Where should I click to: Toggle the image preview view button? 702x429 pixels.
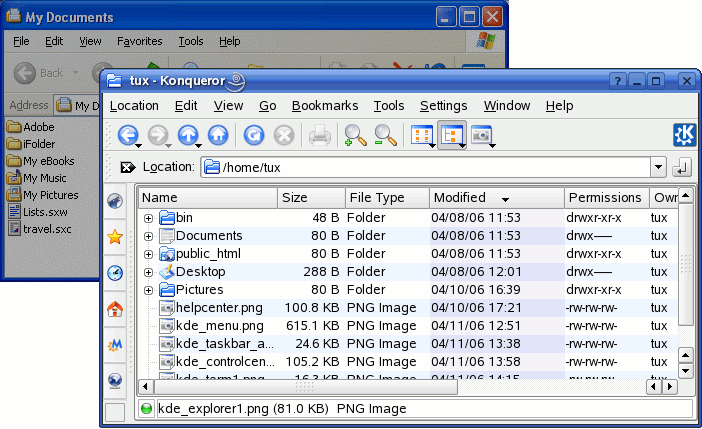483,135
